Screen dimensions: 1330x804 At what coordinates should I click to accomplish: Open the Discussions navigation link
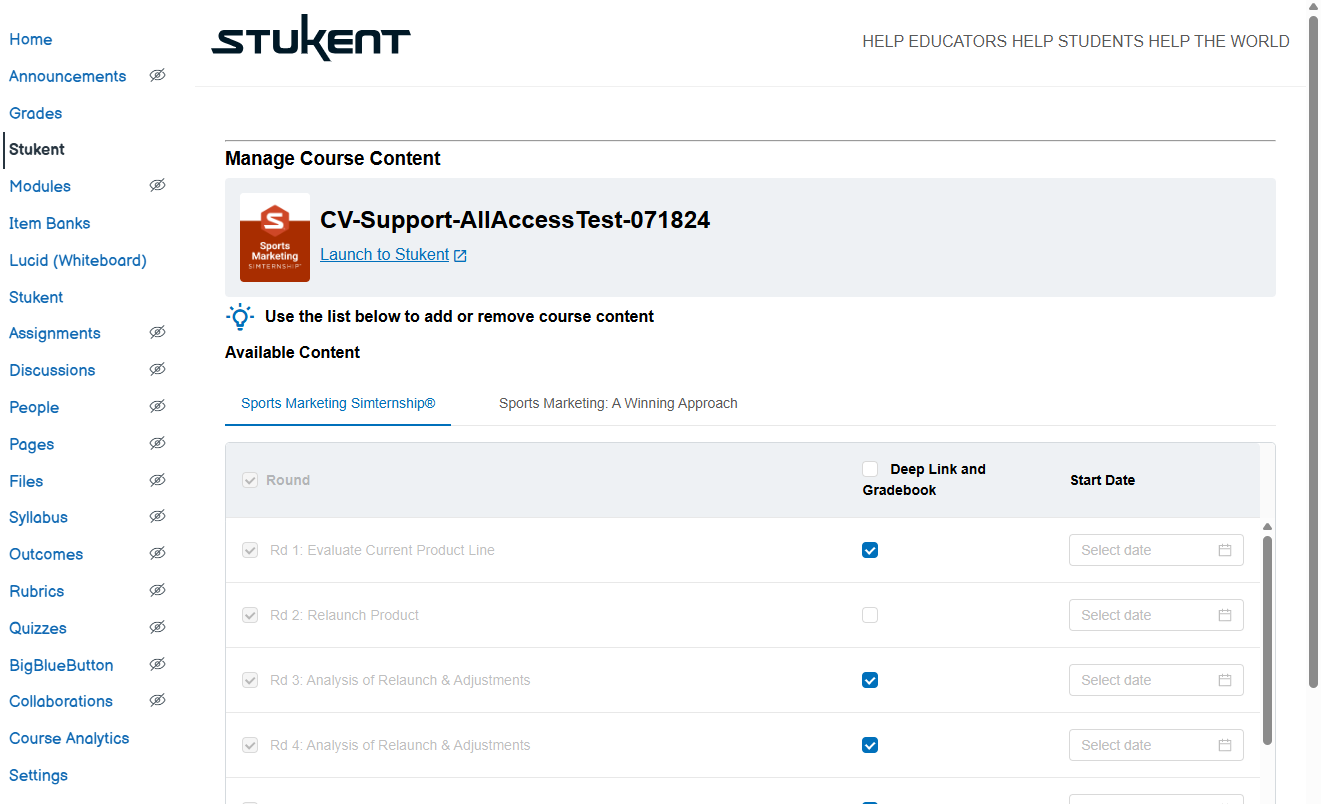52,370
